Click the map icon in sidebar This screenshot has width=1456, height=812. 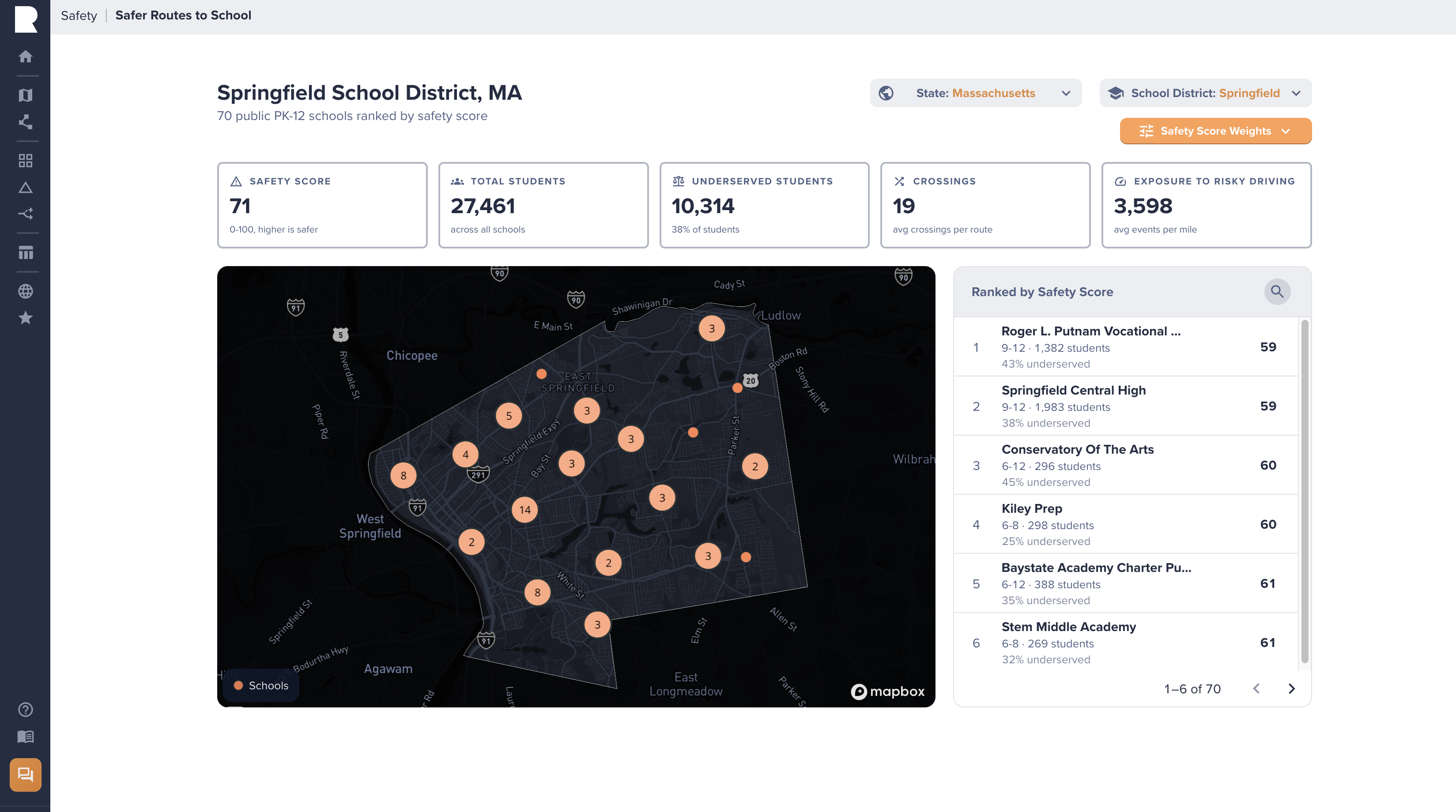click(26, 95)
